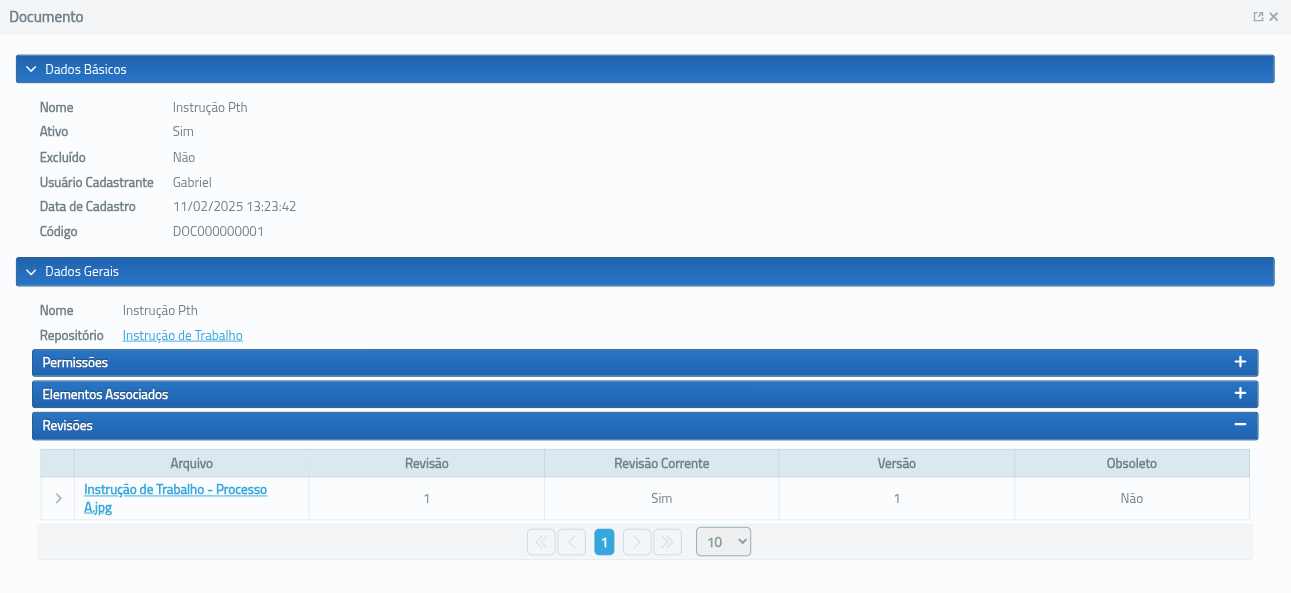Collapse the Dados Básicos section chevron
The image size is (1291, 593).
pyautogui.click(x=31, y=69)
